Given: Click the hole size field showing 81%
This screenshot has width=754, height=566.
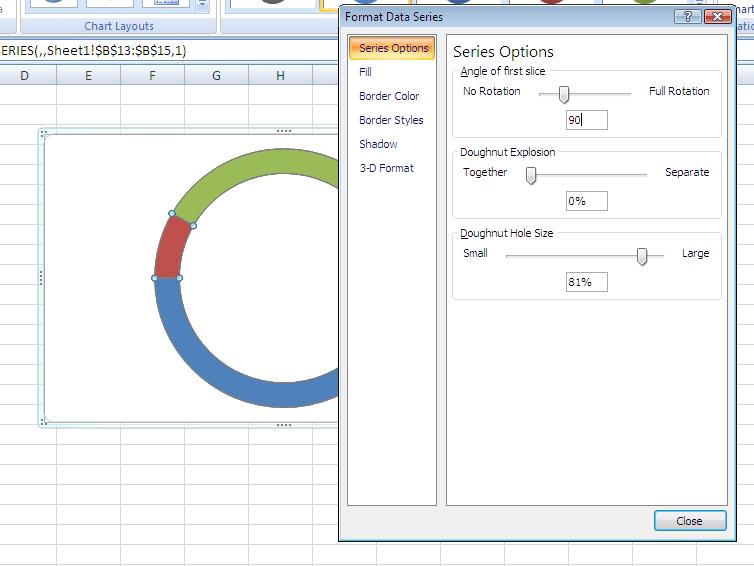Looking at the screenshot, I should (x=586, y=282).
